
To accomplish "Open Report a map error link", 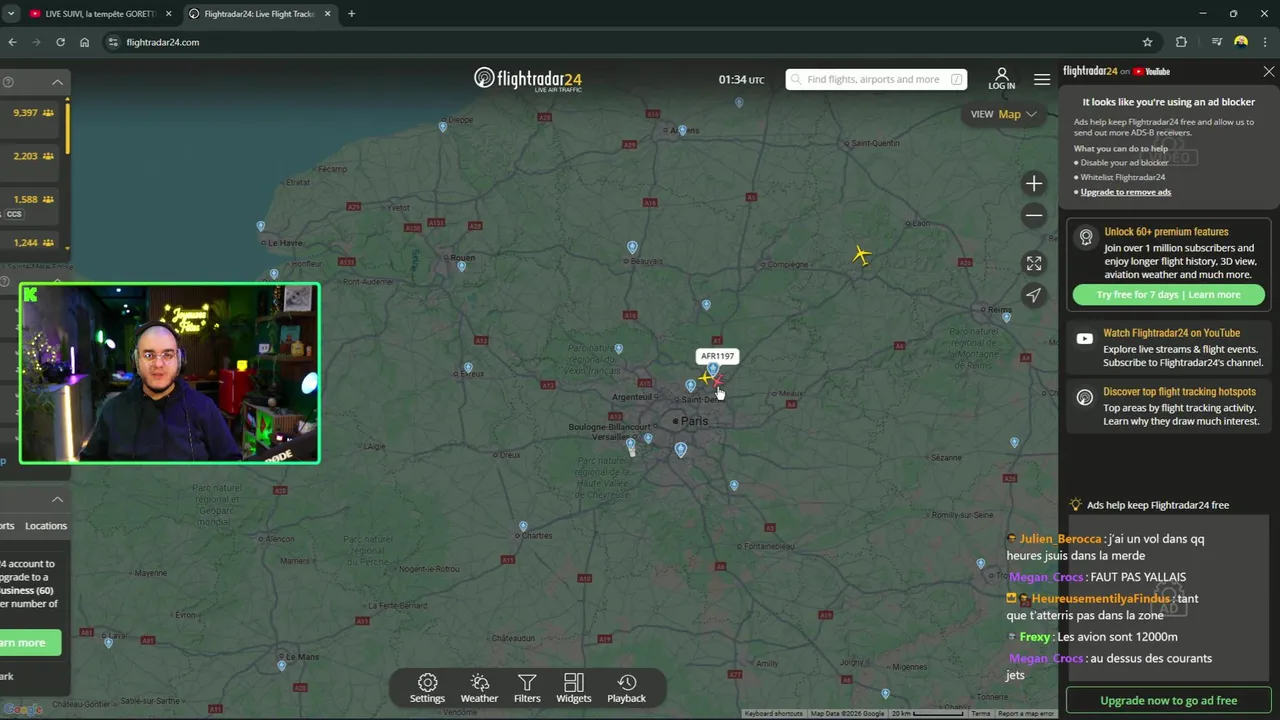I will coord(1026,714).
